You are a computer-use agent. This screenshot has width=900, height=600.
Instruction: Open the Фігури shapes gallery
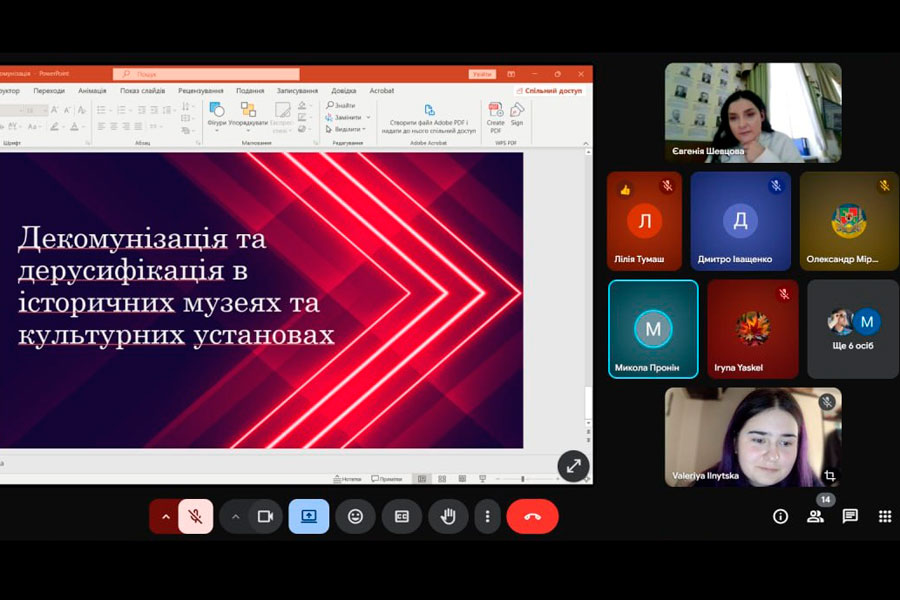click(x=216, y=117)
